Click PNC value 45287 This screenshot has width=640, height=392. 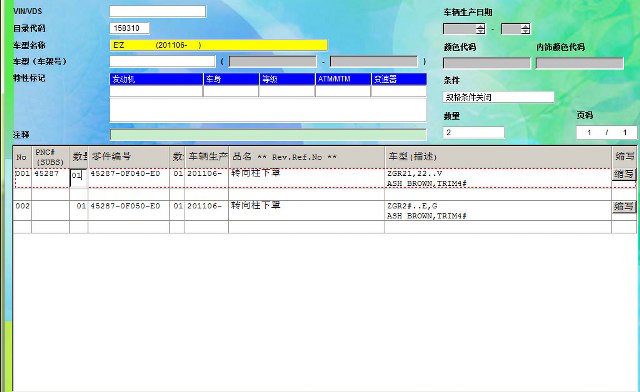pyautogui.click(x=46, y=174)
